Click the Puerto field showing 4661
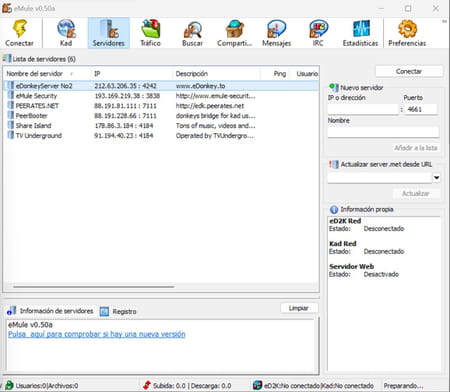 pyautogui.click(x=421, y=109)
